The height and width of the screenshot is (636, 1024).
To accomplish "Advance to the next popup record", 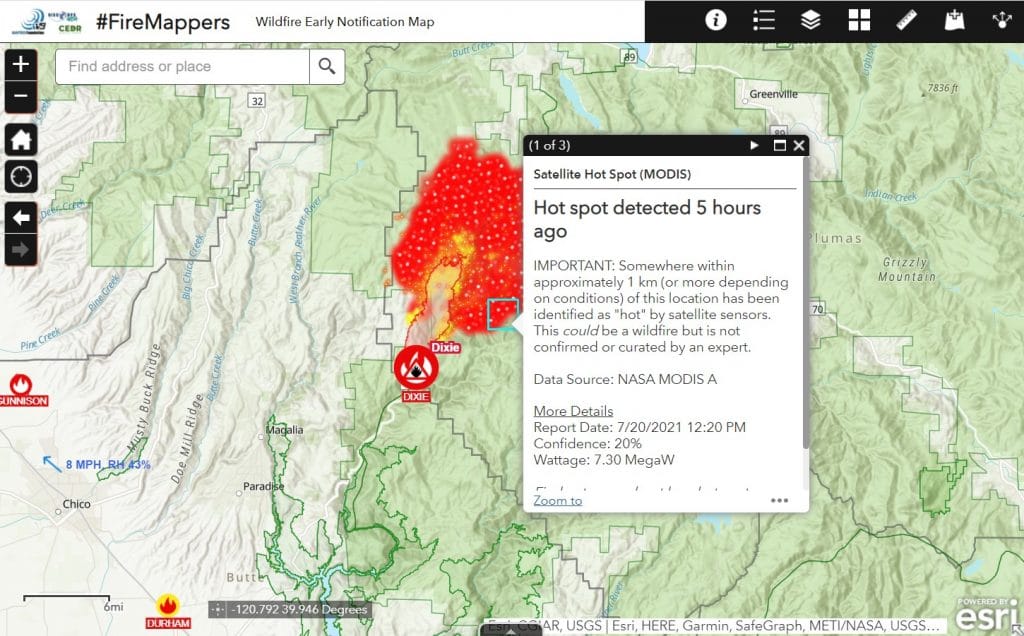I will [x=753, y=145].
